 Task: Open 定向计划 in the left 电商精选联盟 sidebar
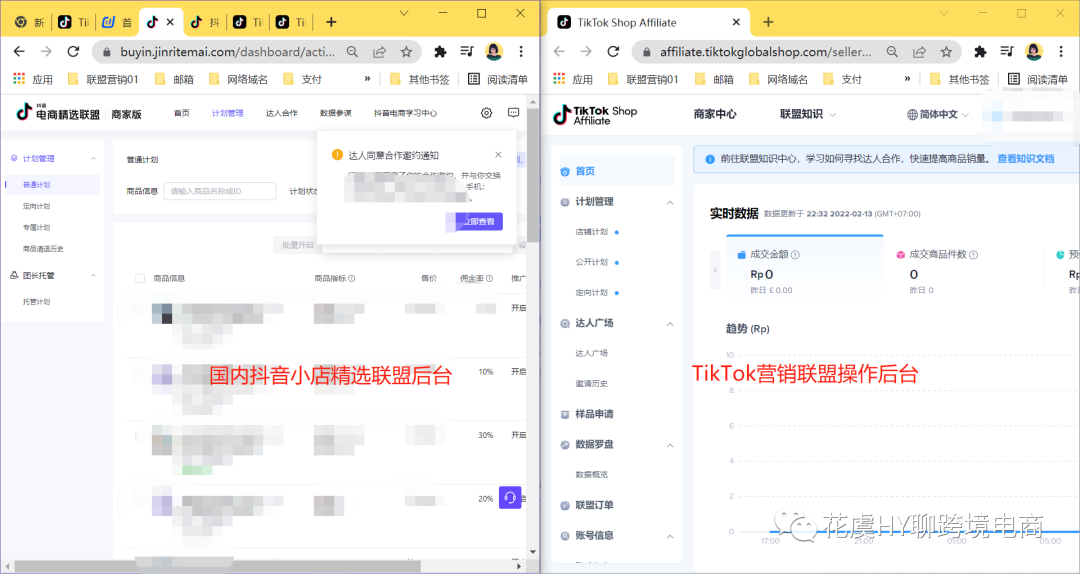[37, 206]
